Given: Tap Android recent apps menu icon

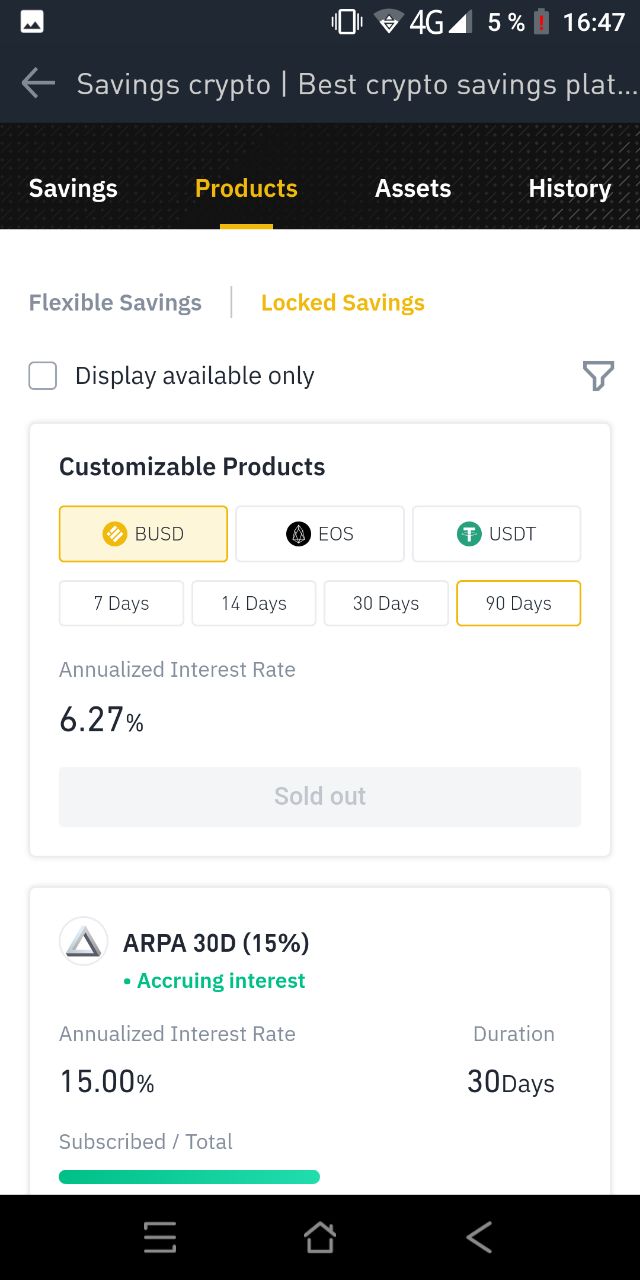Looking at the screenshot, I should (x=160, y=1238).
